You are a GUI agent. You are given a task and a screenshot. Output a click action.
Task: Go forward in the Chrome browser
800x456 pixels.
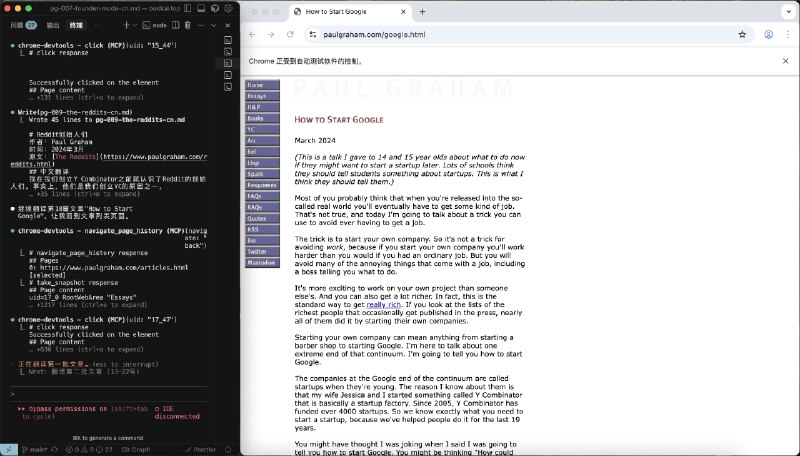271,35
